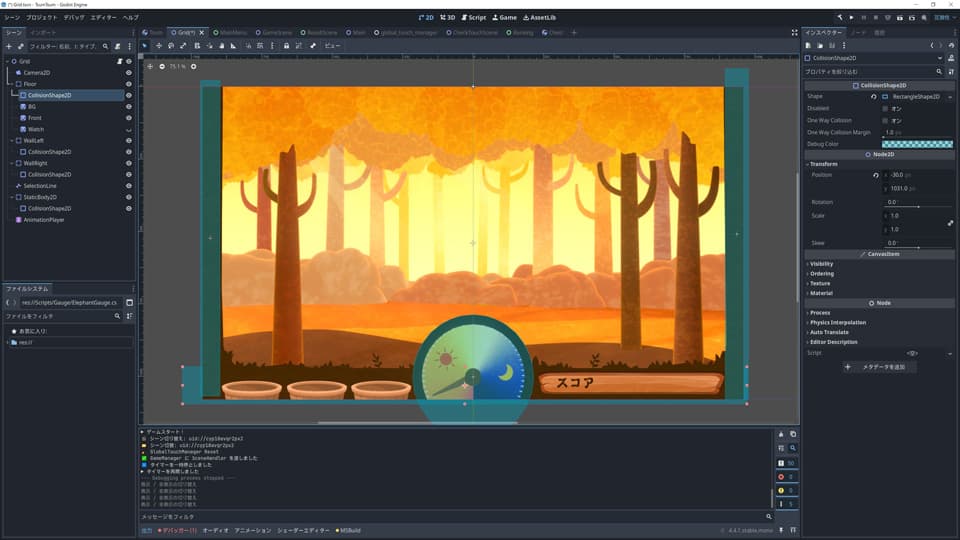The width and height of the screenshot is (960, 540).
Task: Open the AssetLib workspace
Action: 539,18
